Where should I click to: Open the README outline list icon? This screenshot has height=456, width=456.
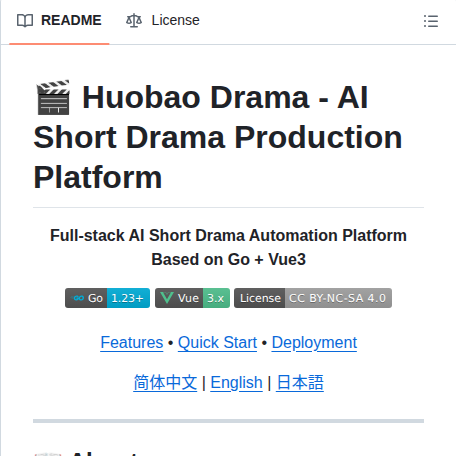(431, 21)
